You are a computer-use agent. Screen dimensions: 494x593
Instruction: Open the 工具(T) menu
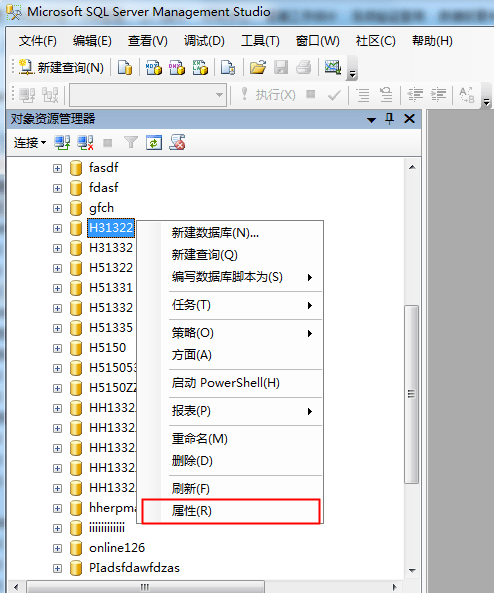click(x=260, y=41)
